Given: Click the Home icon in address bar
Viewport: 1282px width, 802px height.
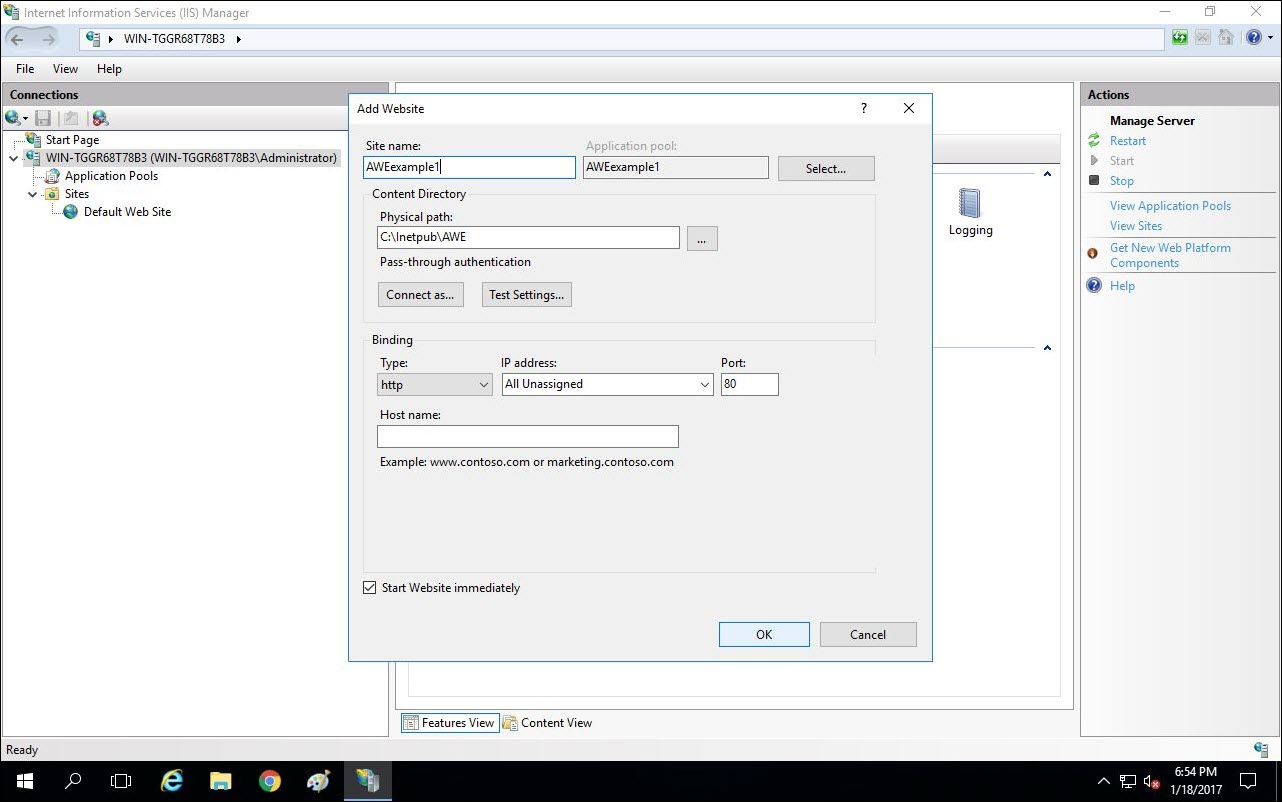Looking at the screenshot, I should tap(1225, 38).
